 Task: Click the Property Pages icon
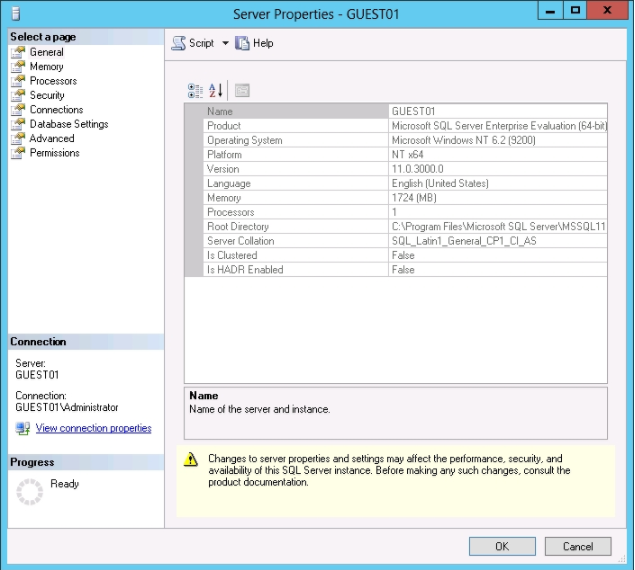[x=242, y=90]
